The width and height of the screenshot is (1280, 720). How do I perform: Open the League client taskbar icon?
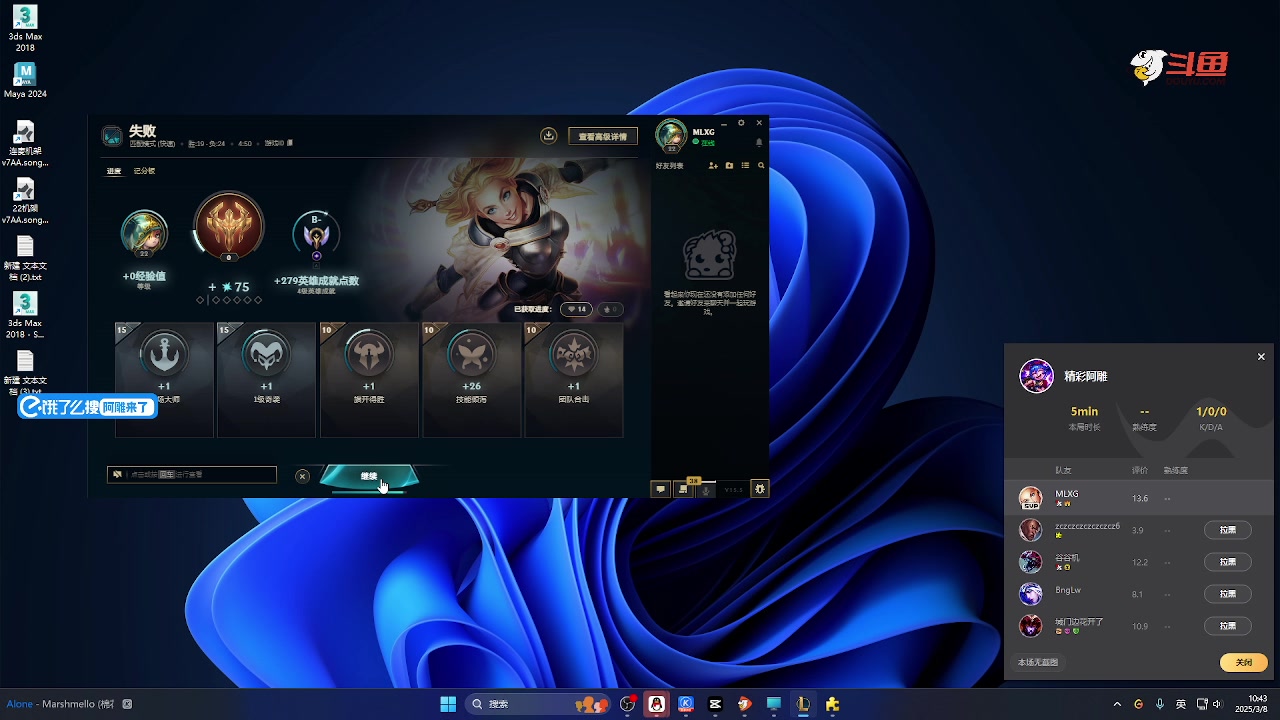(803, 704)
